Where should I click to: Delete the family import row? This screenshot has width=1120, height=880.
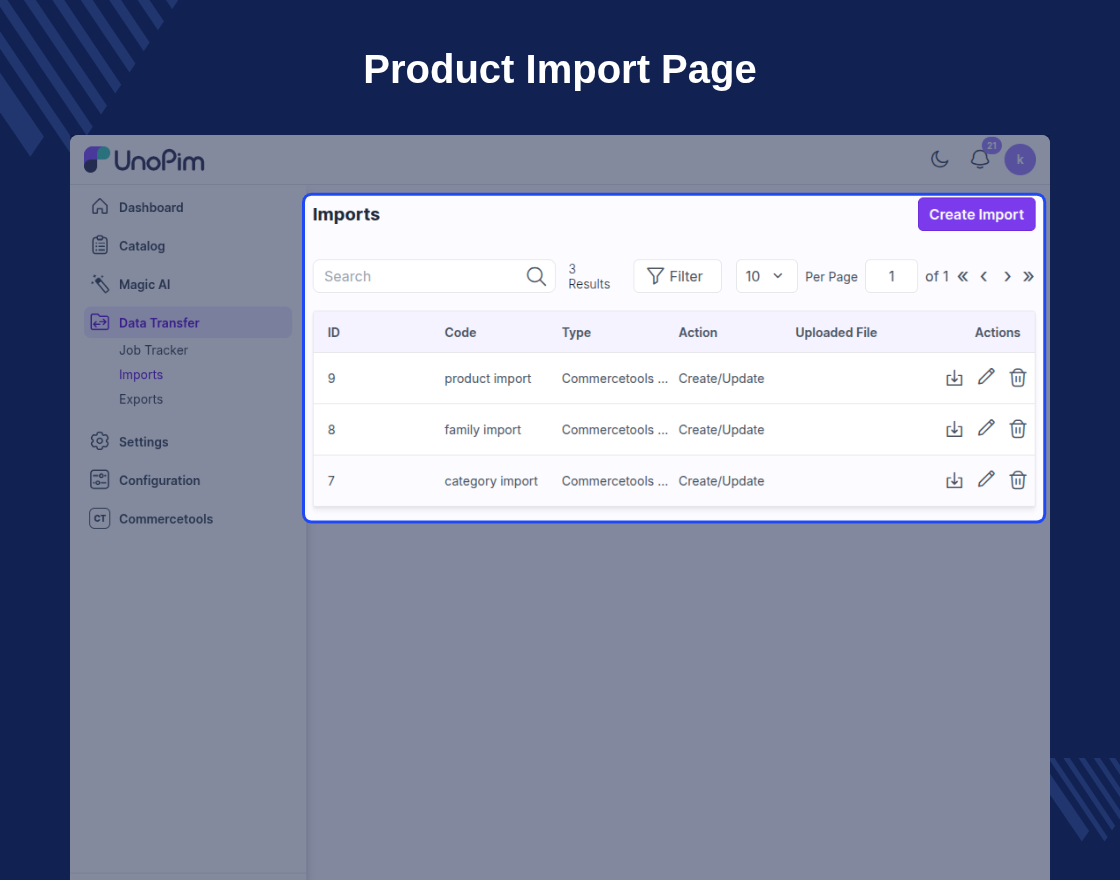point(1018,429)
